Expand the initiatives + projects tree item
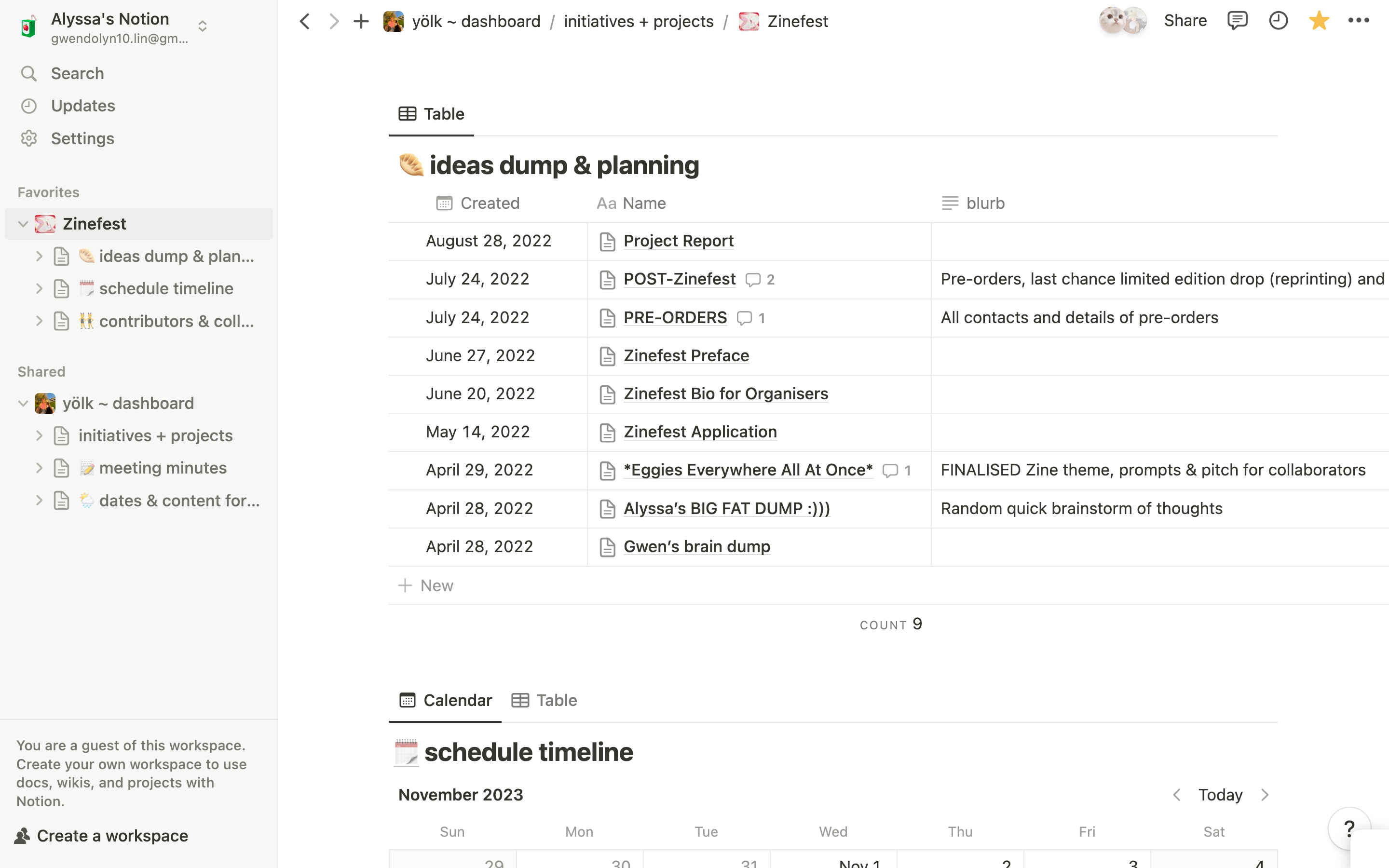1389x868 pixels. (39, 435)
